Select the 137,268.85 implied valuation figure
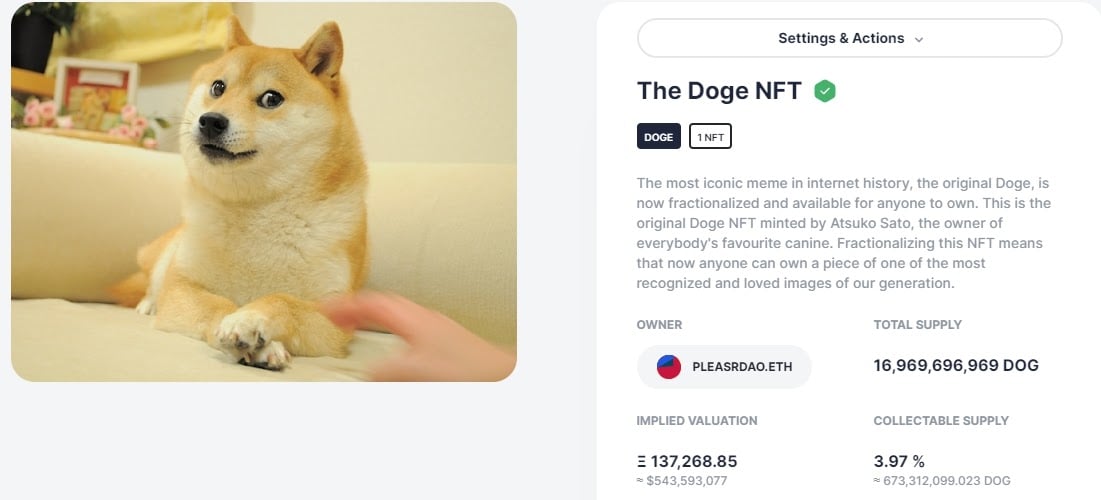1101x500 pixels. (694, 461)
